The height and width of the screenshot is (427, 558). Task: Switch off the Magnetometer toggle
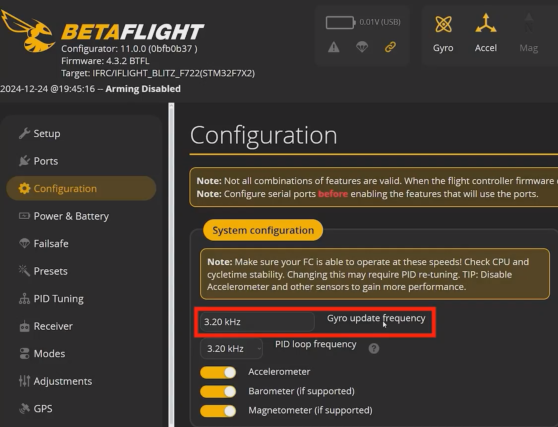[218, 411]
